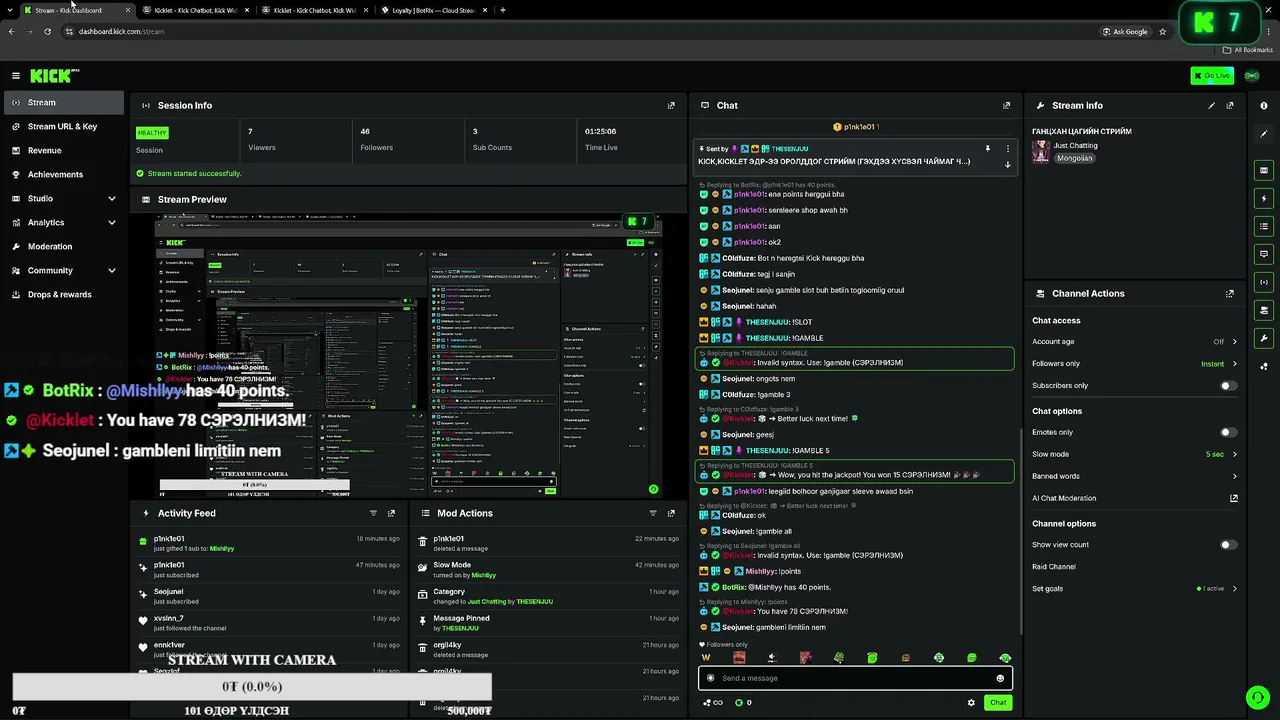
Task: Click the info icon in right sidebar
Action: pos(1264,105)
